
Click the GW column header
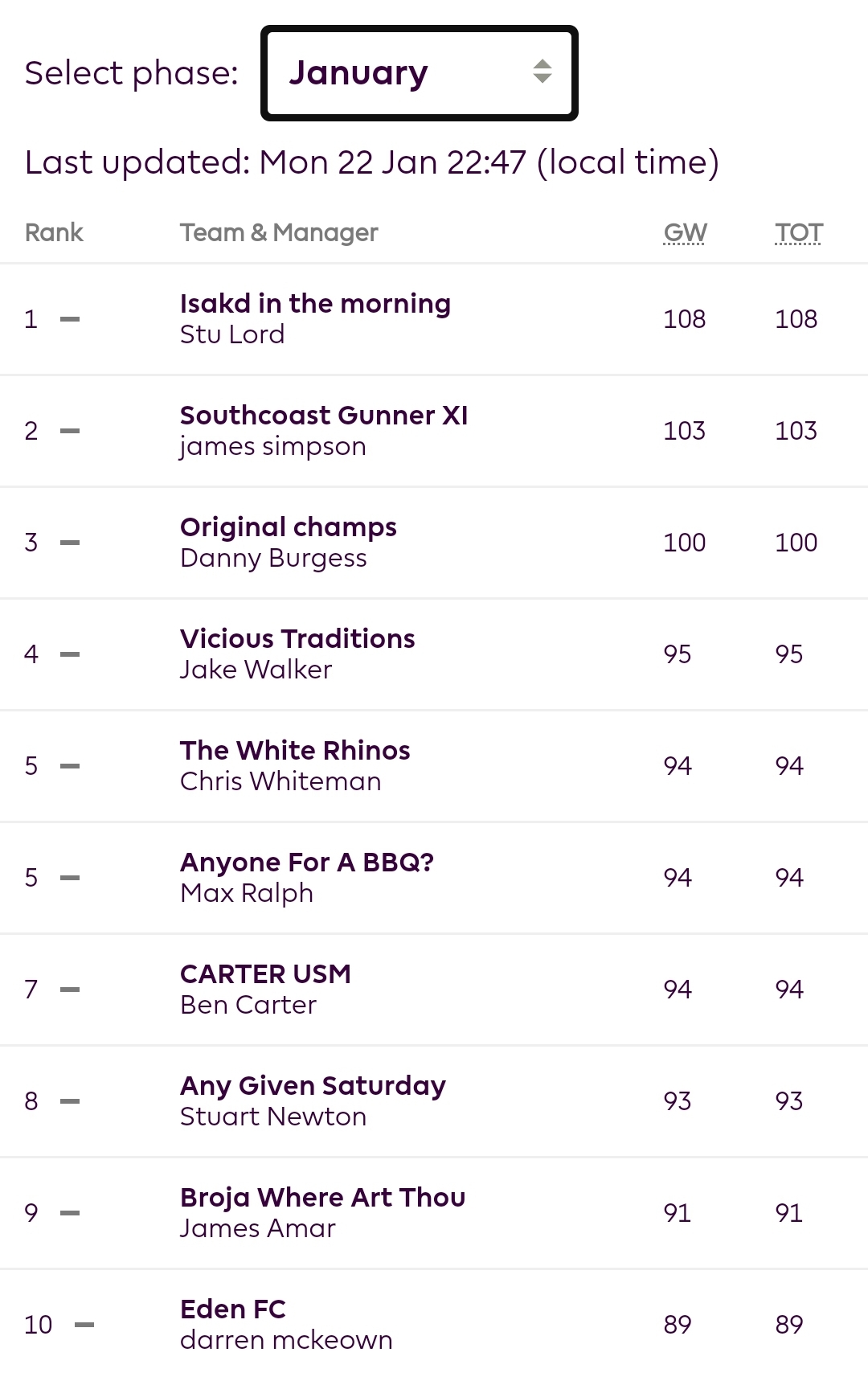click(x=685, y=232)
